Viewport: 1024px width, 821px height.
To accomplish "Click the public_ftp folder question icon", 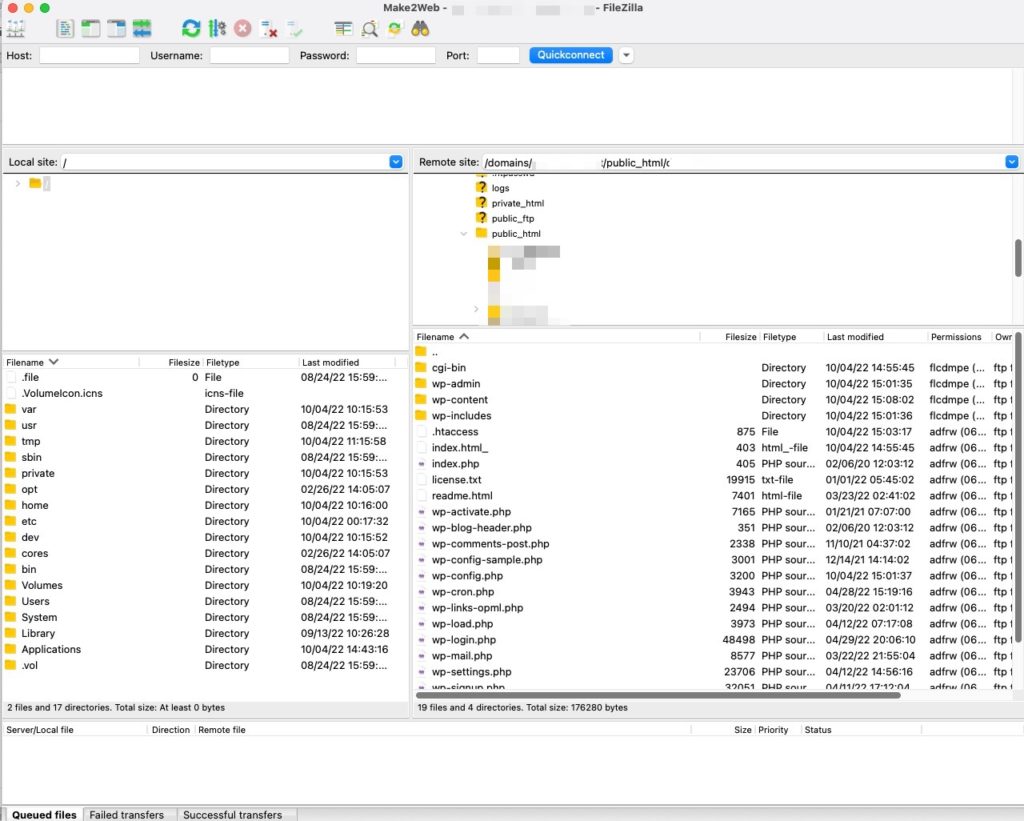I will [x=481, y=217].
